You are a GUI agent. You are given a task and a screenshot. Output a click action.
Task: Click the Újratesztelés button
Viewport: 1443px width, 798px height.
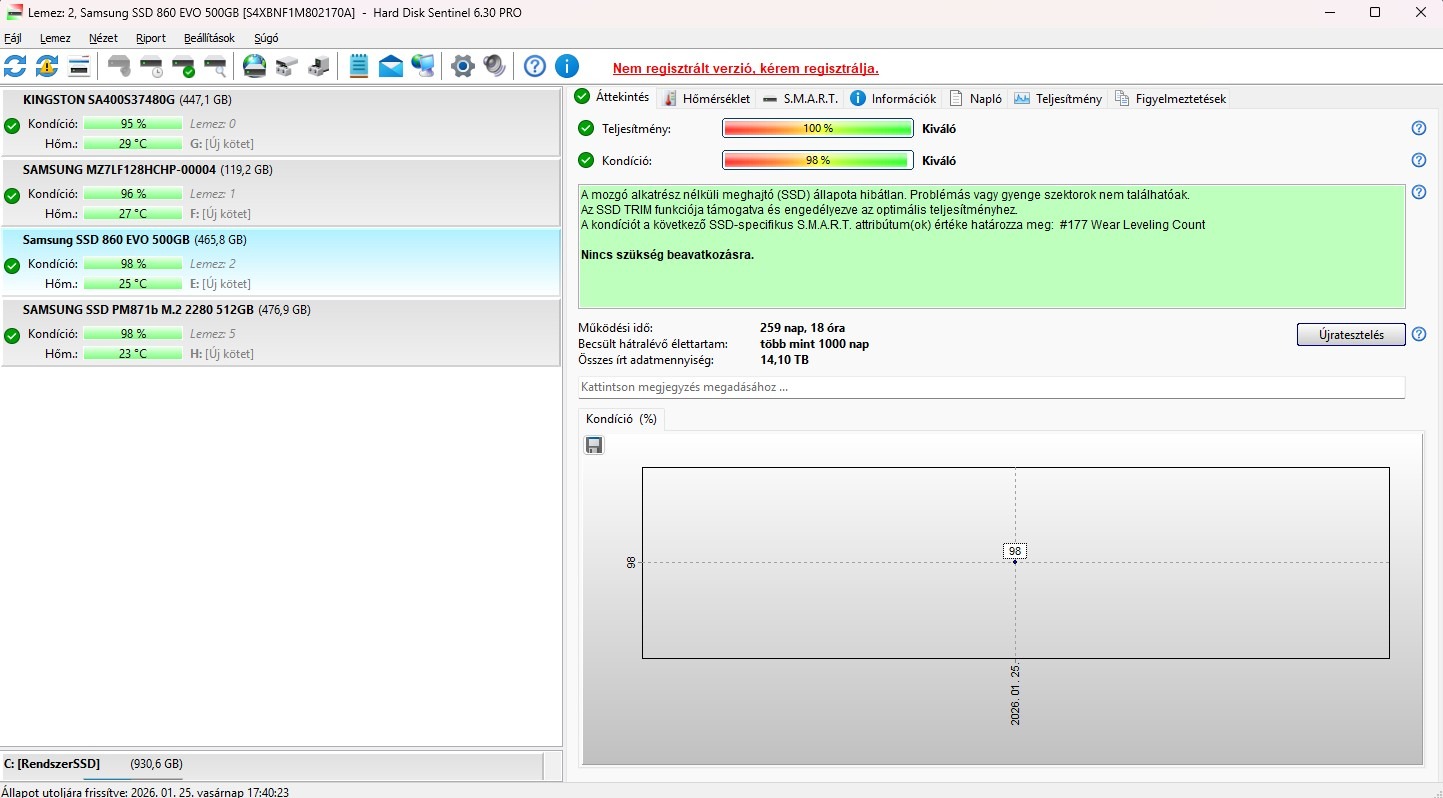coord(1351,334)
